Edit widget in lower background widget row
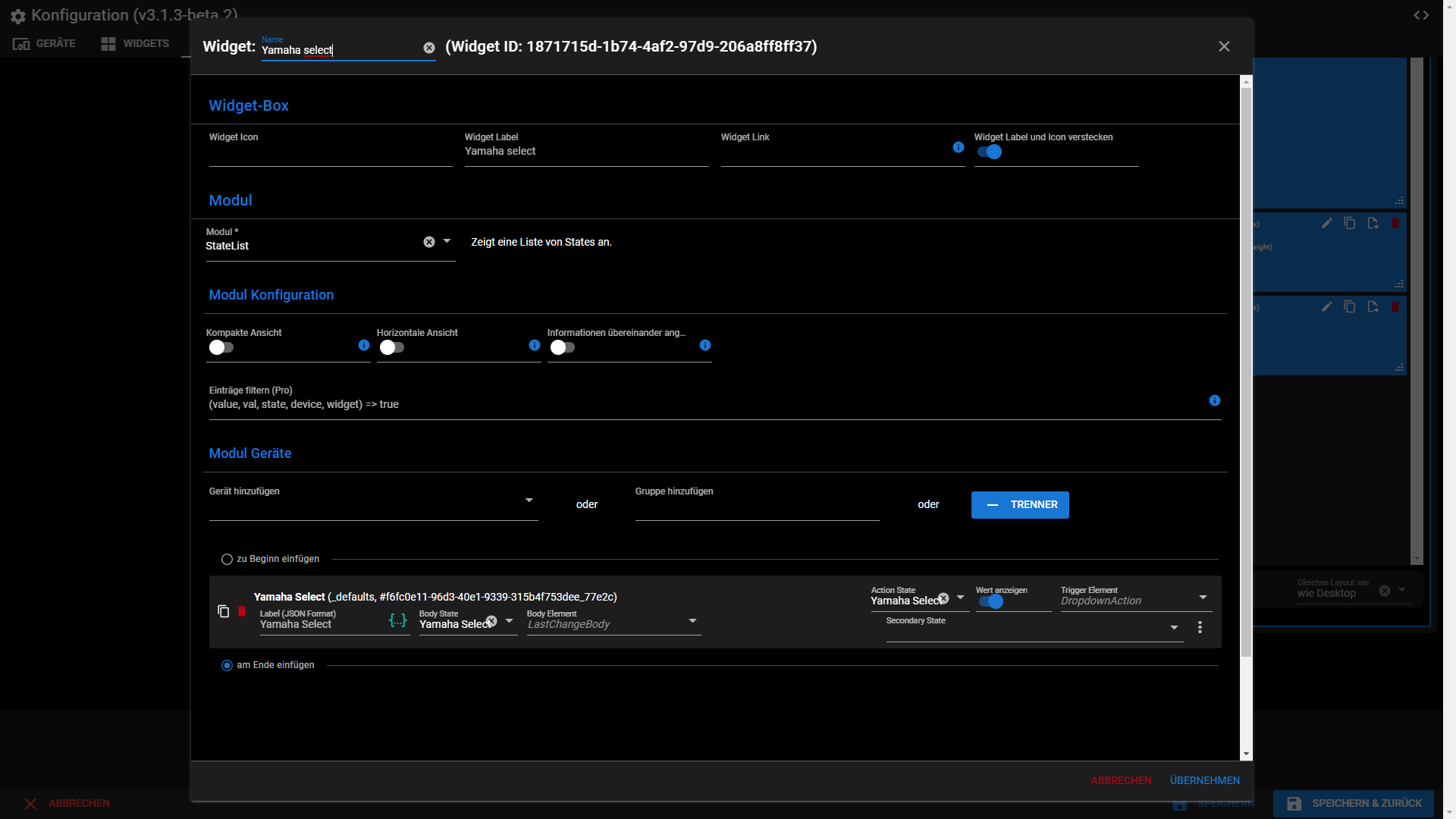The height and width of the screenshot is (819, 1456). pyautogui.click(x=1326, y=306)
